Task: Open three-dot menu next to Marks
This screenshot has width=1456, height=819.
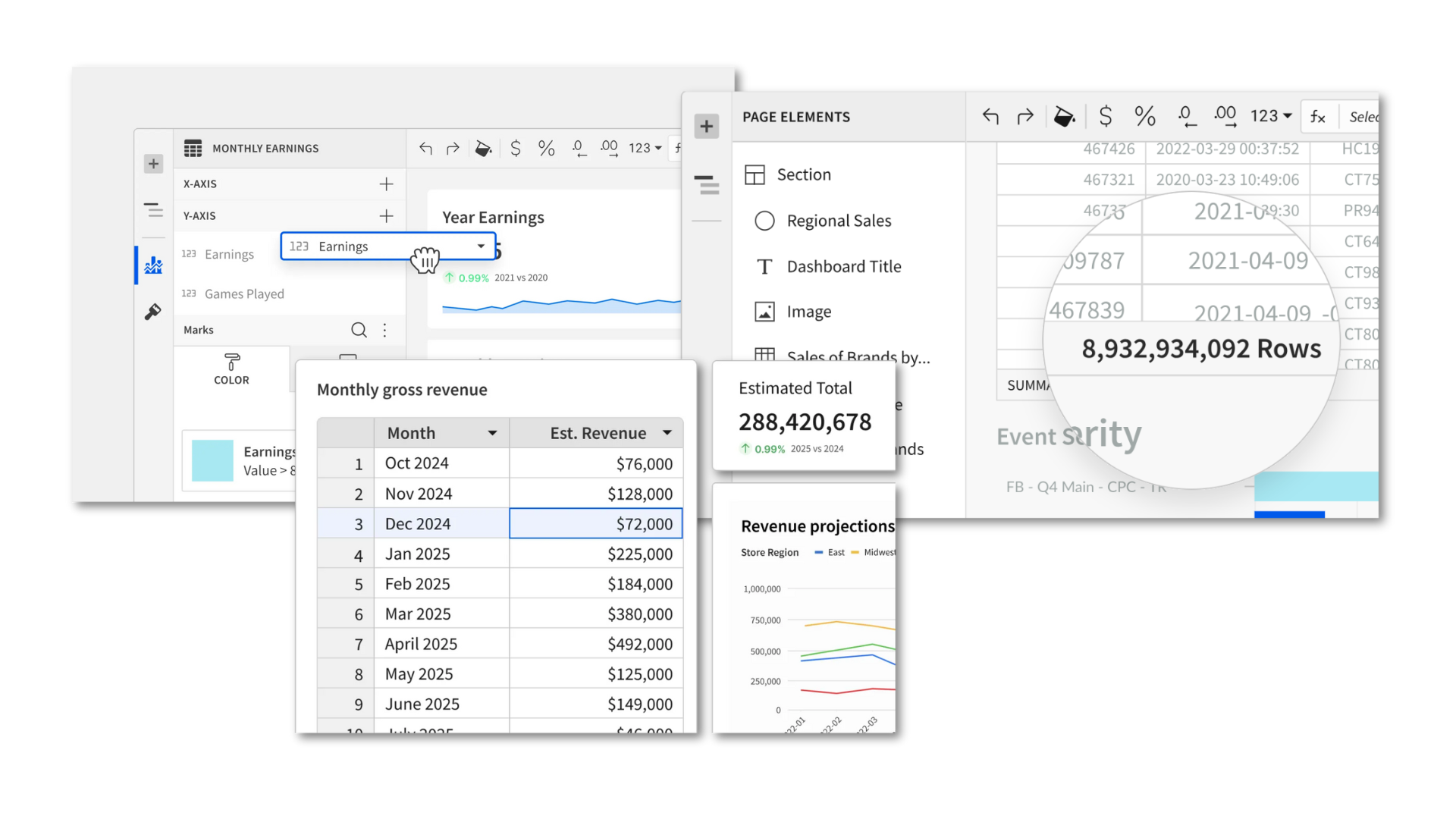Action: [385, 330]
